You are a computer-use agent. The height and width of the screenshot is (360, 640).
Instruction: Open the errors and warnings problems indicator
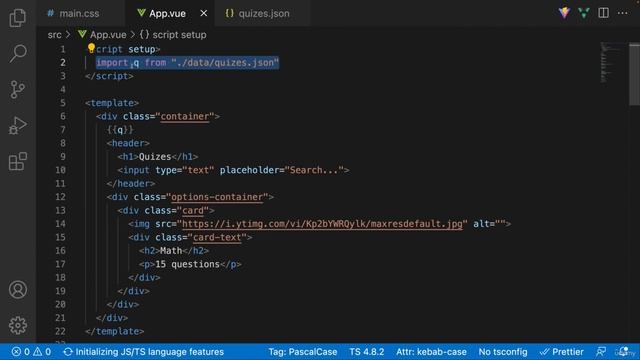point(31,352)
